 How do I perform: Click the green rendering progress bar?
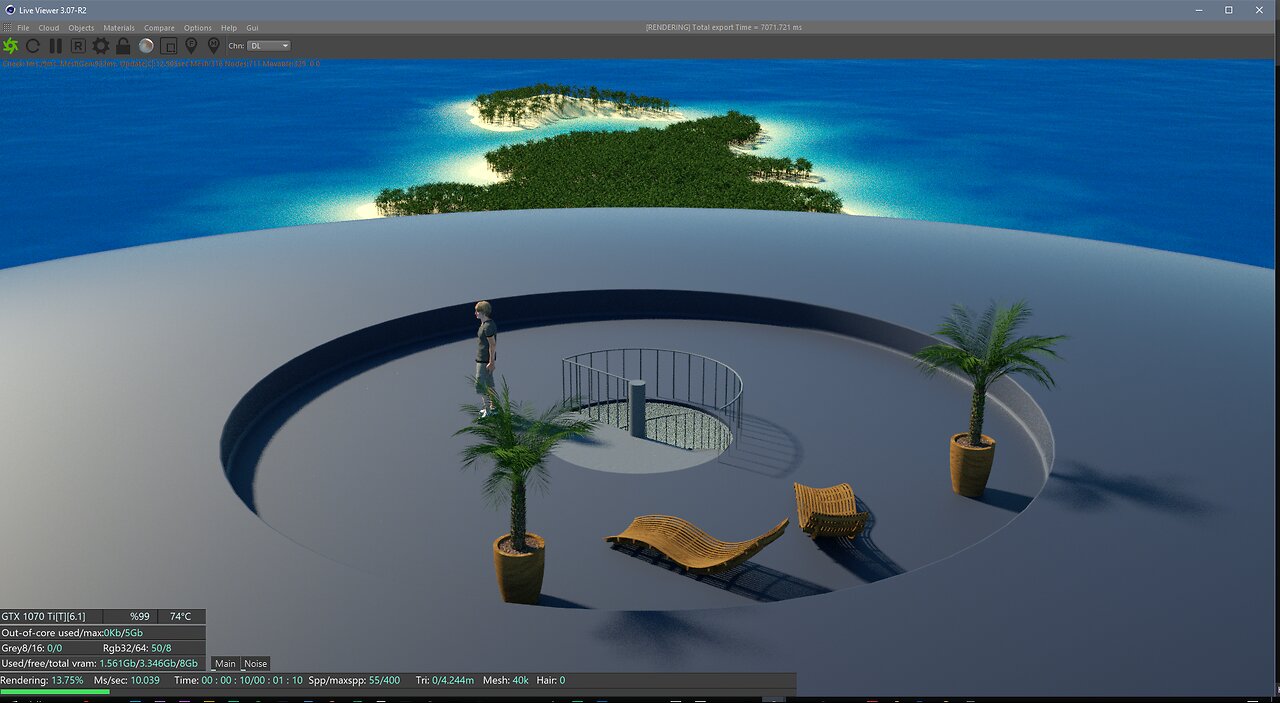(55, 691)
